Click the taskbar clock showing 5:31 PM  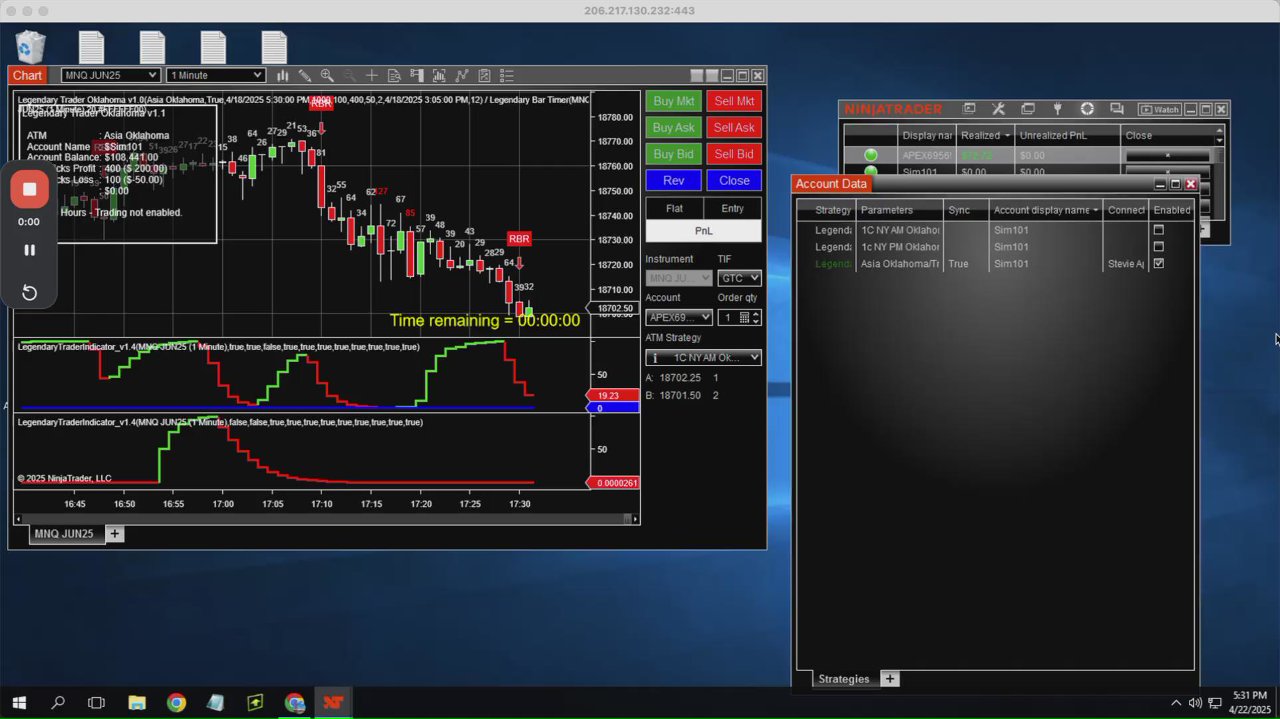pos(1250,702)
